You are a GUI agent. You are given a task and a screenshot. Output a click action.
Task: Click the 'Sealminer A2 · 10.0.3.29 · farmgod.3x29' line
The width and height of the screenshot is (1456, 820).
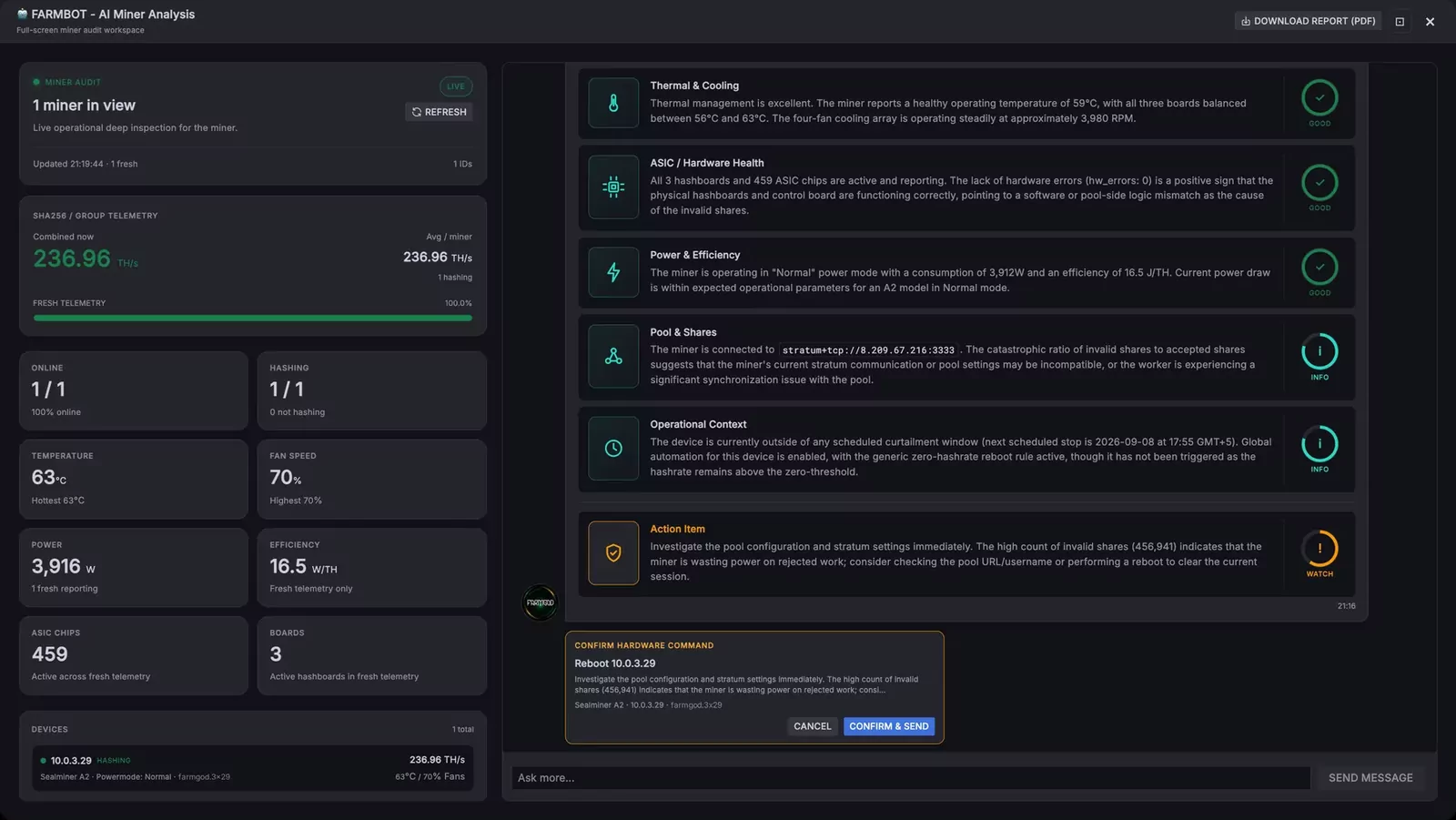(x=648, y=704)
